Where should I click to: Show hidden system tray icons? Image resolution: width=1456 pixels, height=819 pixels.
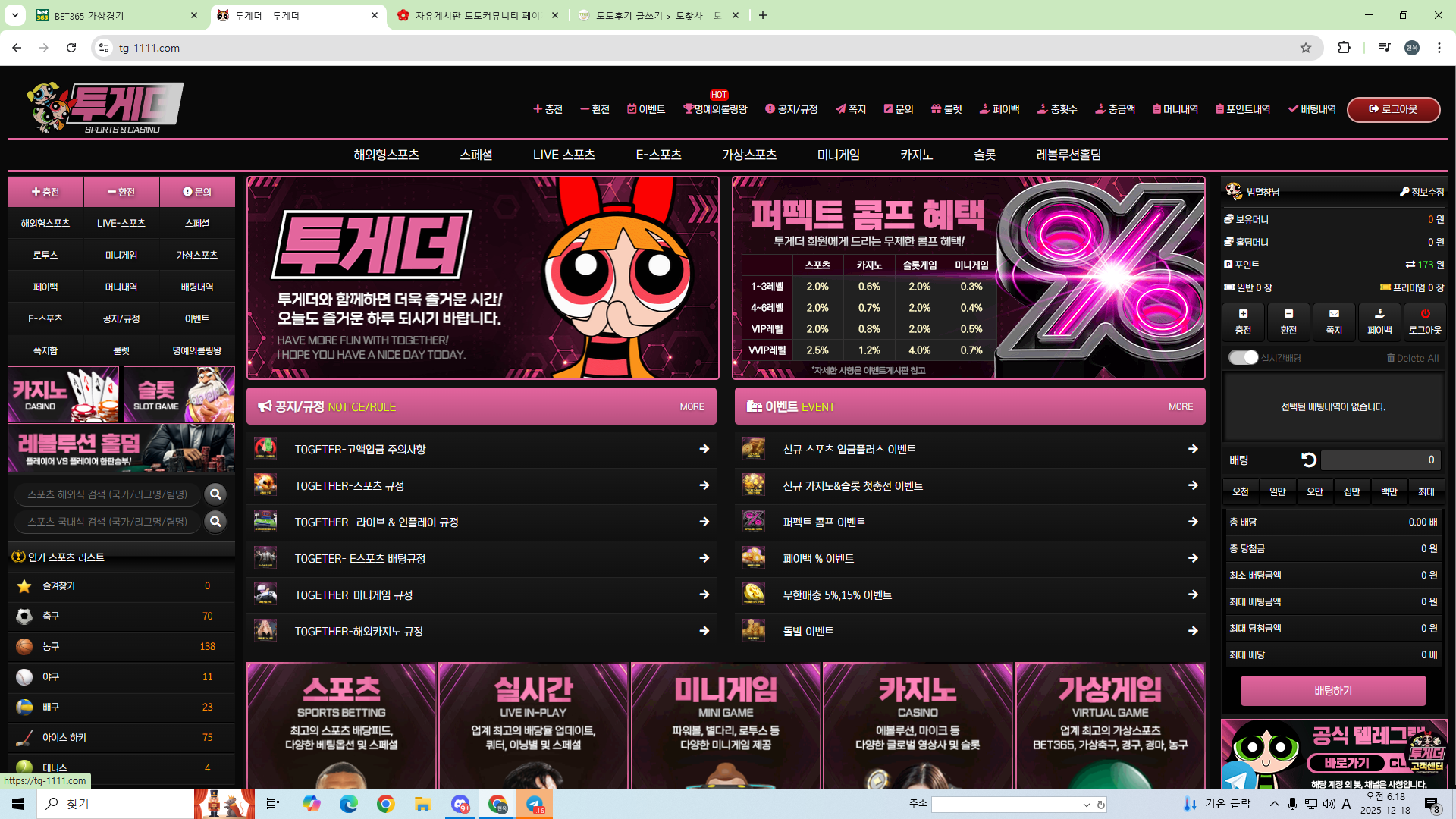coord(1274,804)
